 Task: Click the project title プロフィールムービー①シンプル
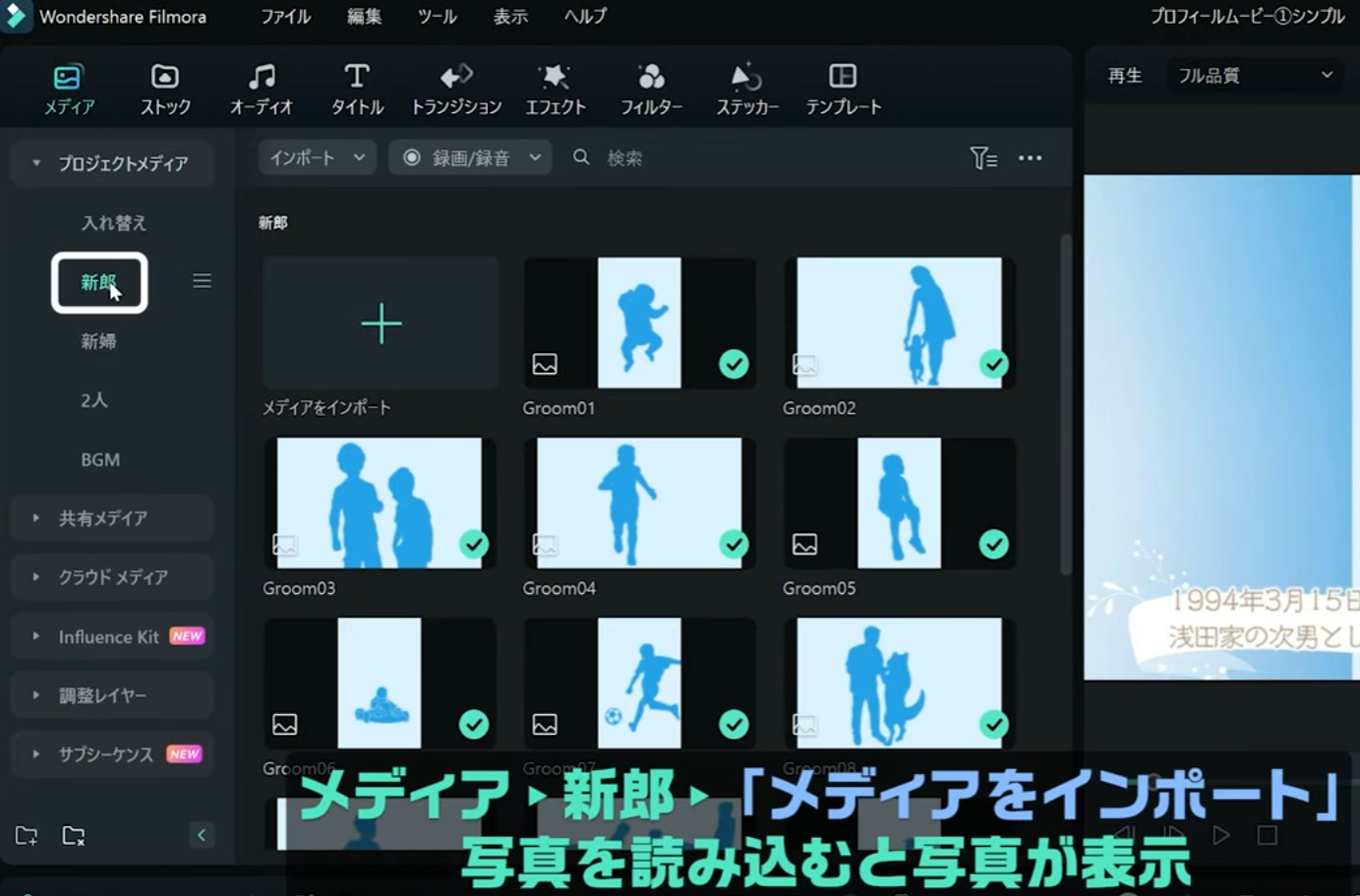[x=1247, y=17]
